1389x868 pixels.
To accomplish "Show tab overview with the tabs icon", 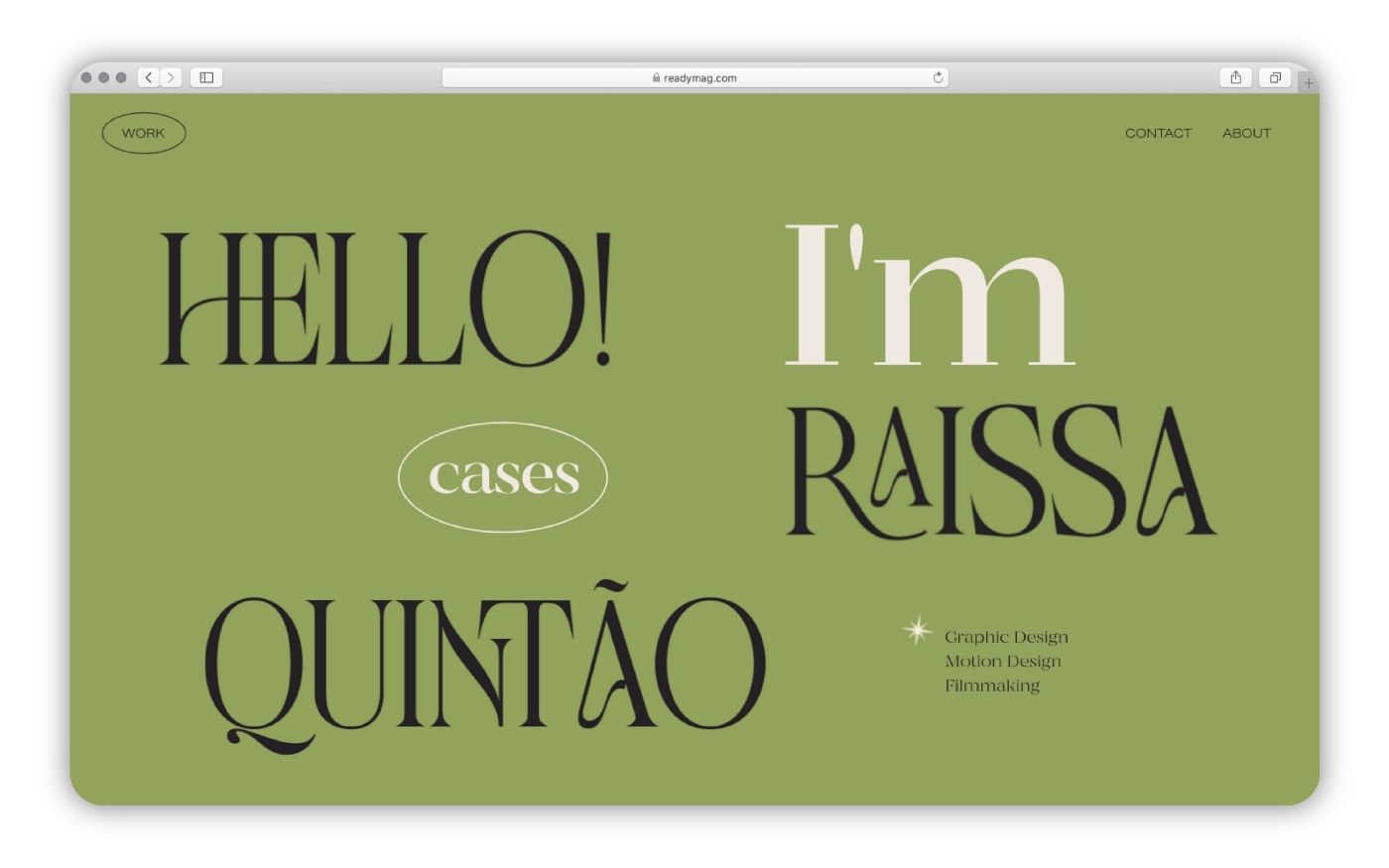I will click(x=1275, y=77).
